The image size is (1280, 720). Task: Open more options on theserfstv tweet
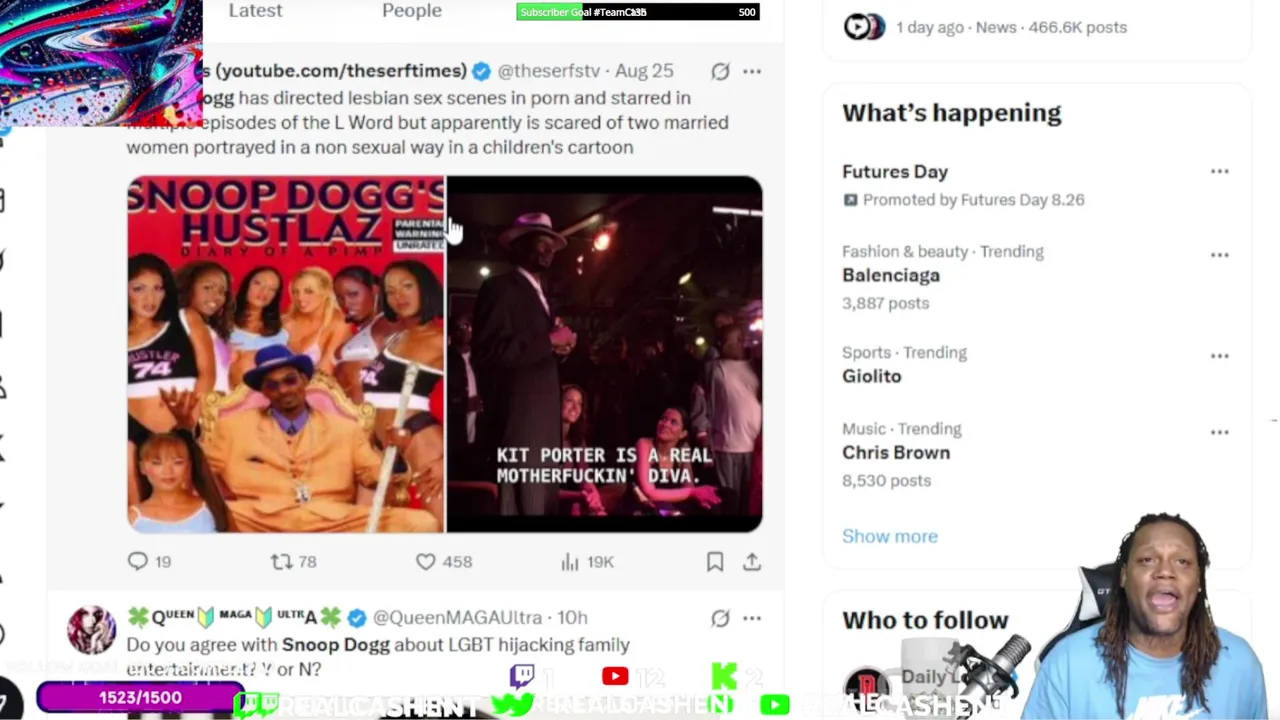752,71
